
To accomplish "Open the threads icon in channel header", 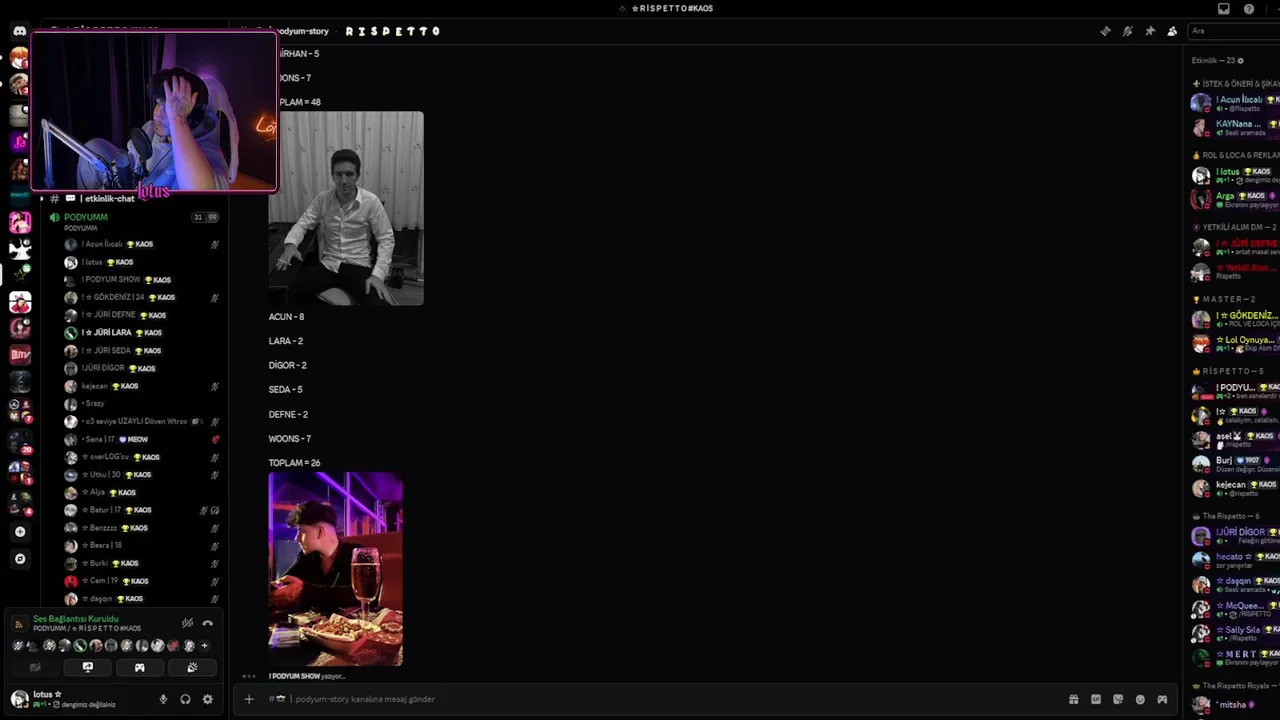I will coord(1105,31).
